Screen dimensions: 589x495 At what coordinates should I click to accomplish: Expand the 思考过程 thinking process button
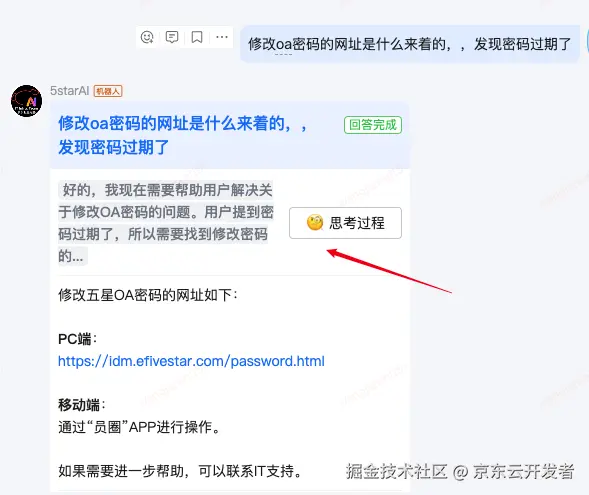(x=345, y=223)
